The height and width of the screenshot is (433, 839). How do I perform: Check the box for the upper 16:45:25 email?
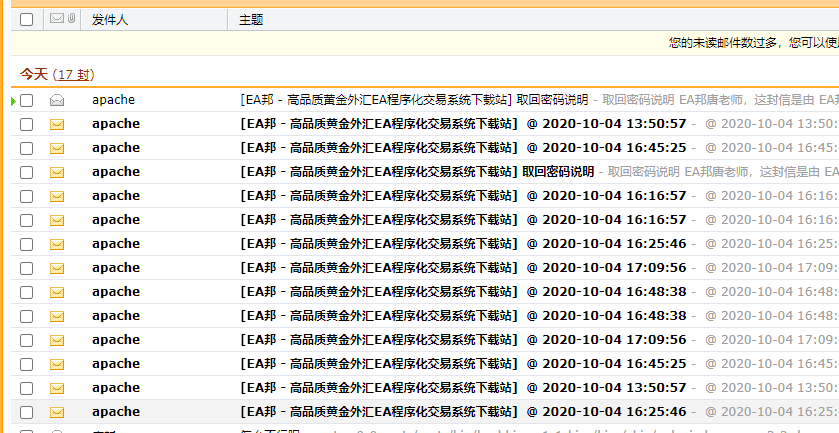coord(26,148)
